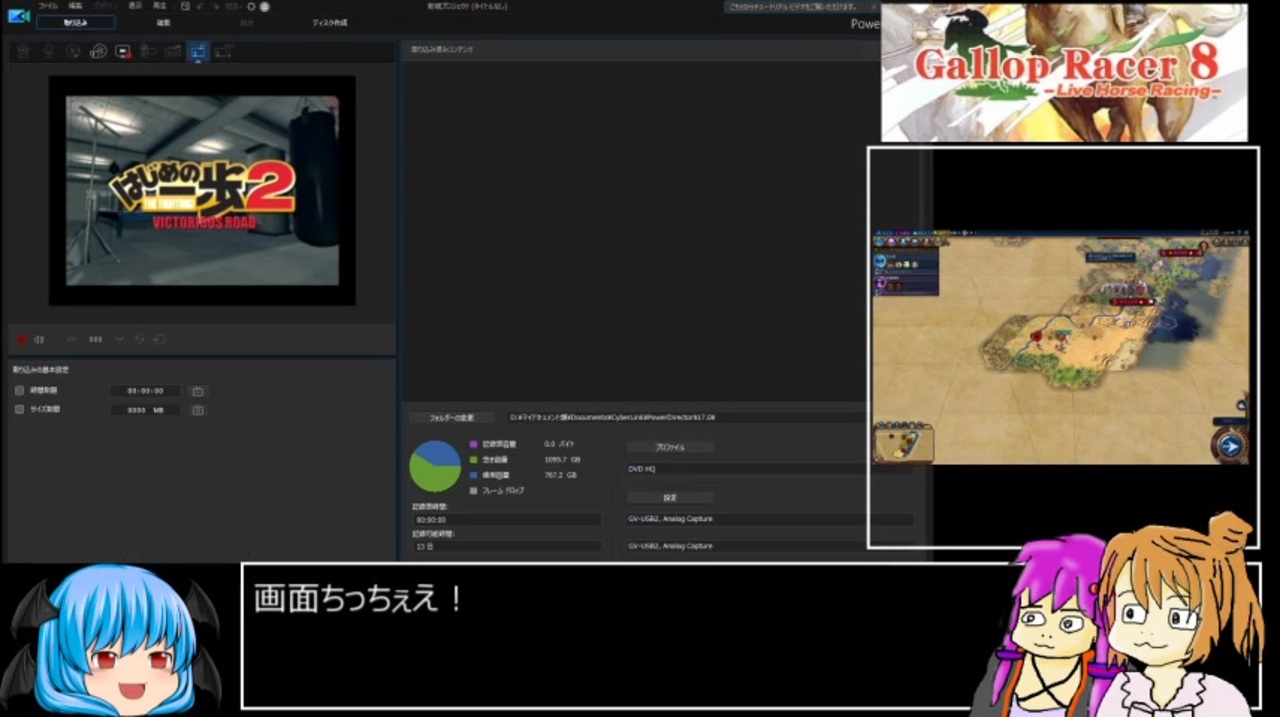1280x717 pixels.
Task: Click the recorded time 00:00:00 field
Action: pyautogui.click(x=506, y=520)
